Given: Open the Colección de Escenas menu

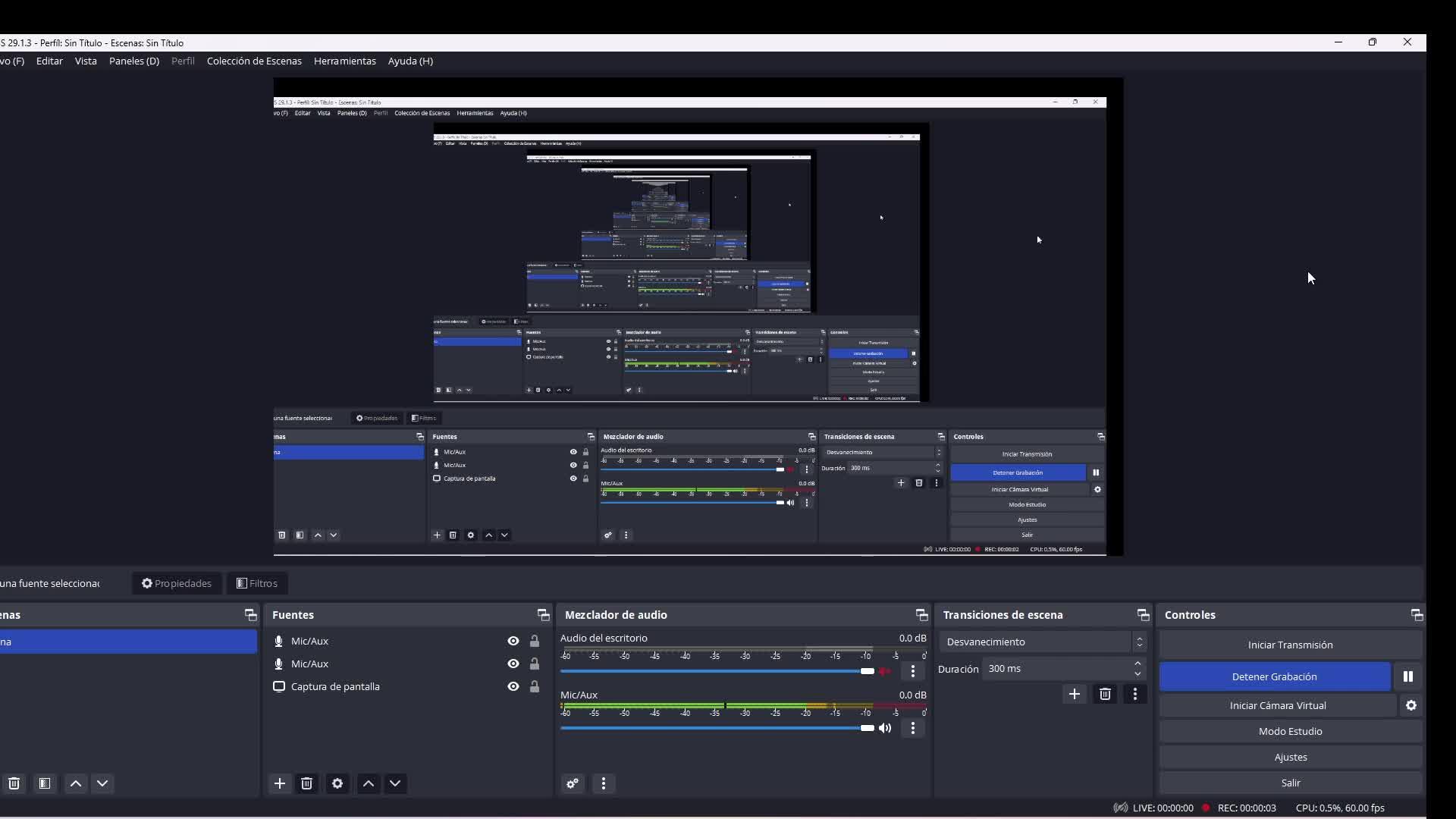Looking at the screenshot, I should coord(254,61).
